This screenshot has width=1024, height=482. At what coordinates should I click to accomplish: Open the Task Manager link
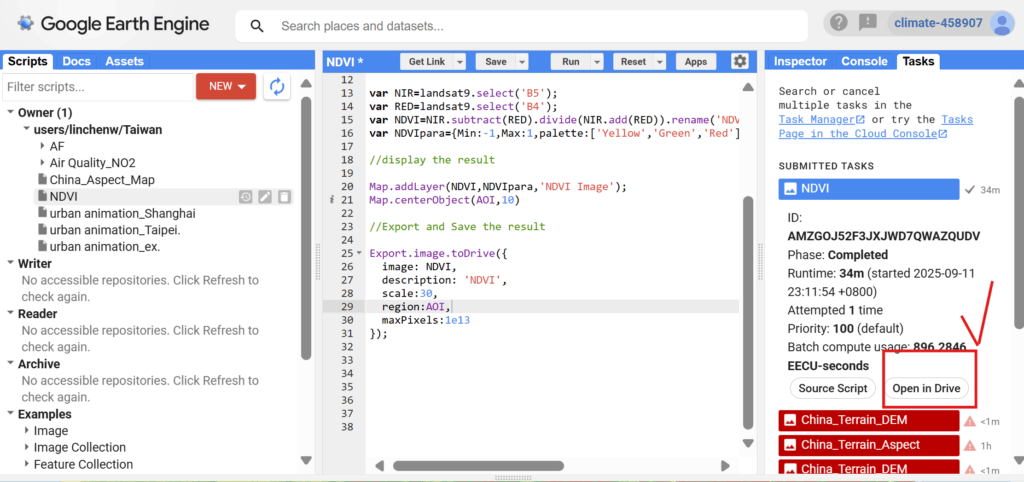click(822, 120)
